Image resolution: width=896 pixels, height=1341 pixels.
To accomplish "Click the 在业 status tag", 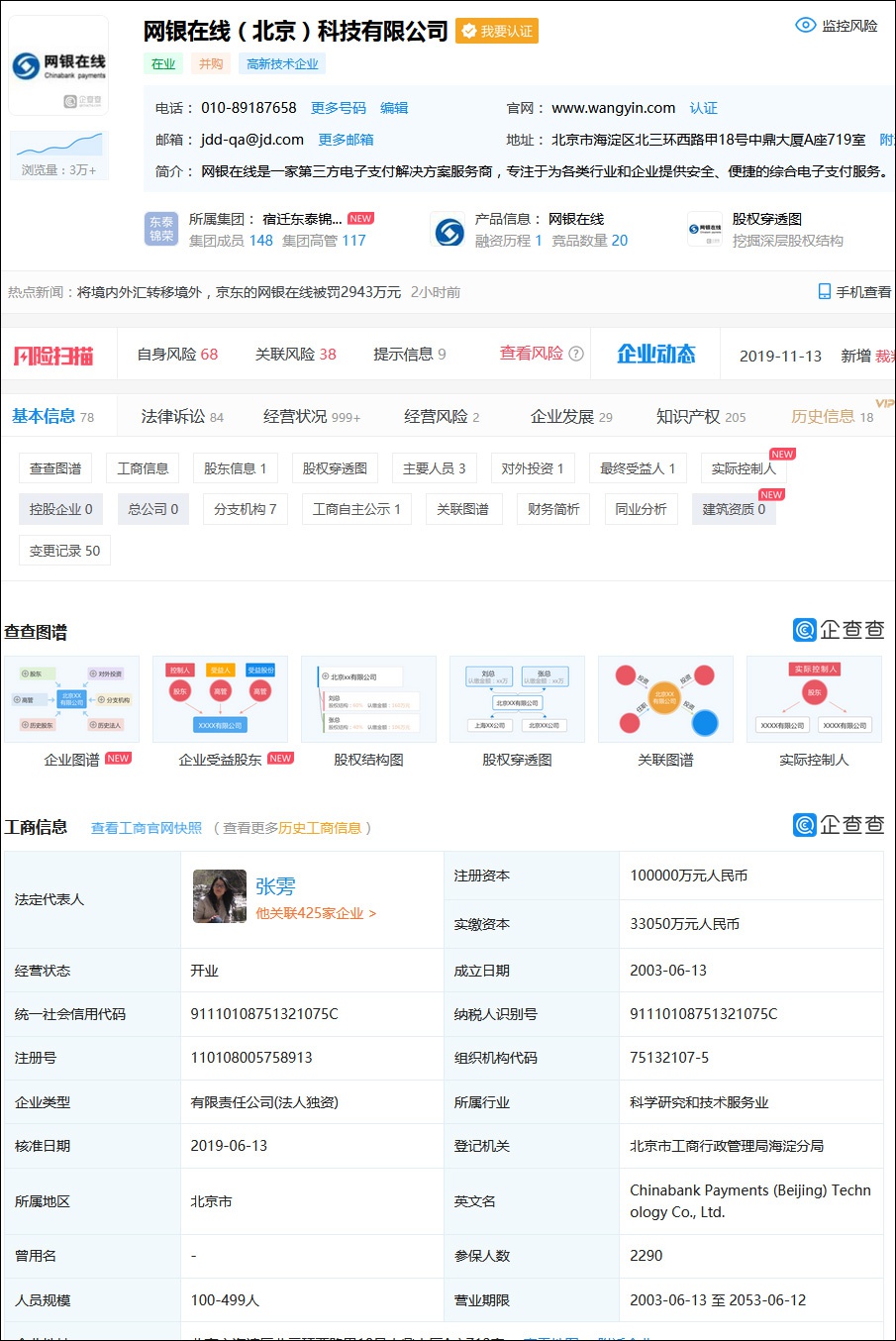I will coord(163,63).
